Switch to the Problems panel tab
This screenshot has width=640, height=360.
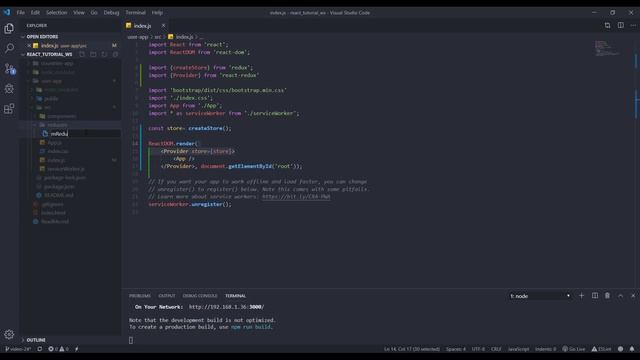tap(140, 296)
